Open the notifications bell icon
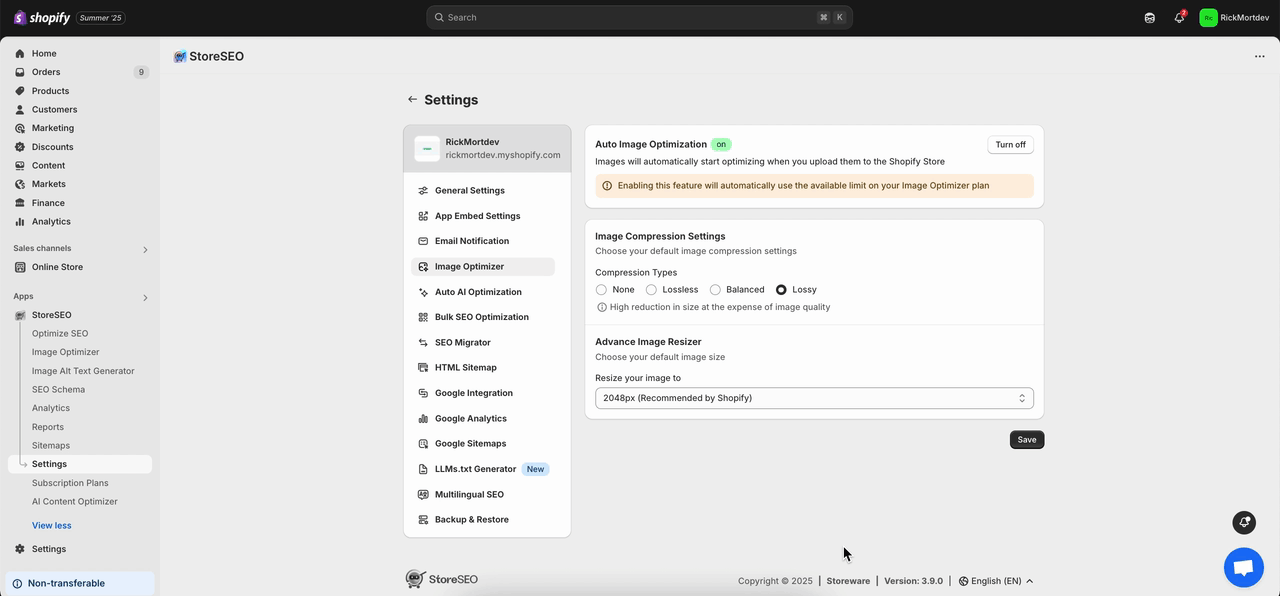Viewport: 1280px width, 596px height. click(1179, 18)
